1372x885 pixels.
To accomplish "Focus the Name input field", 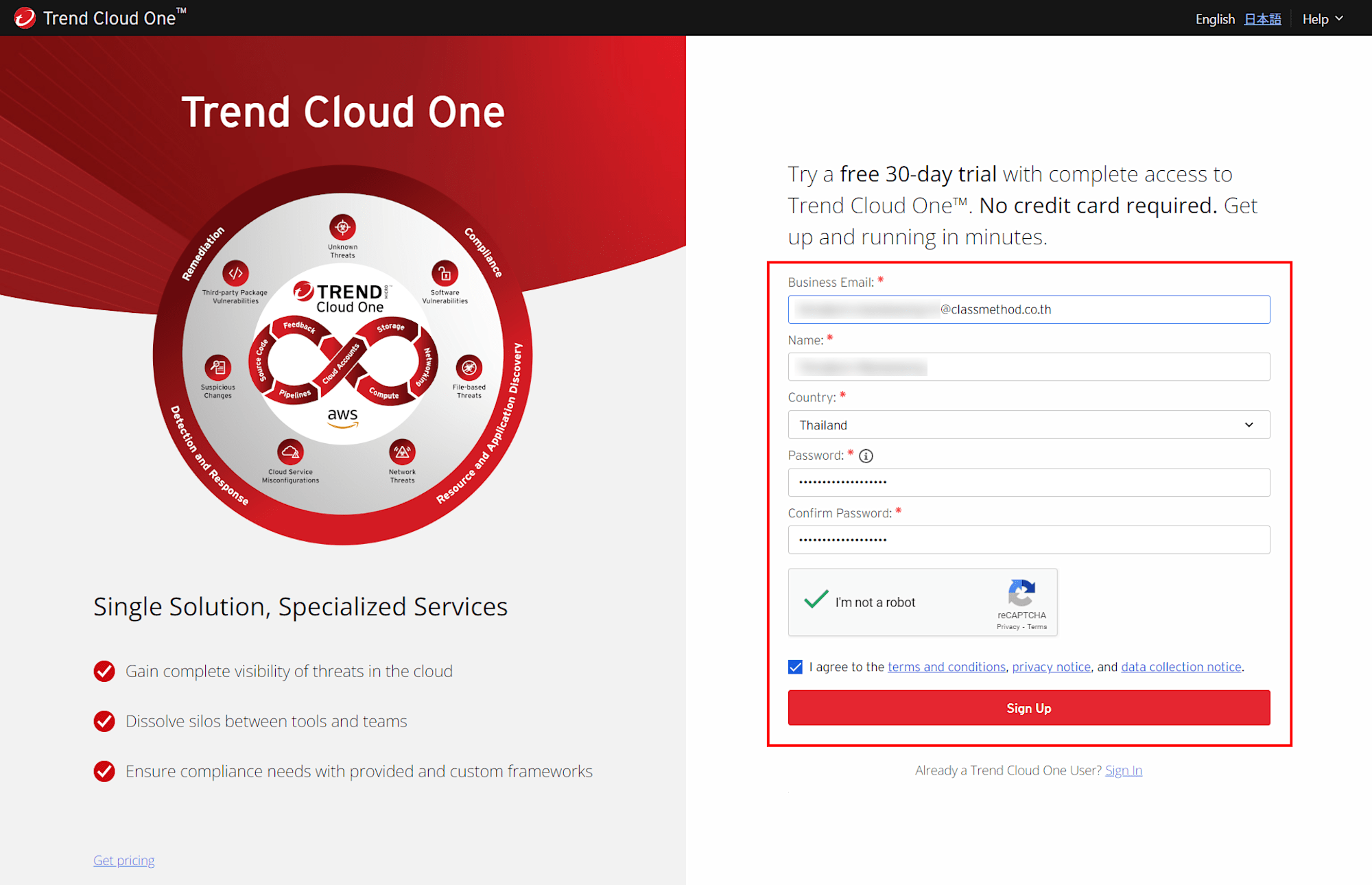I will click(x=1029, y=367).
